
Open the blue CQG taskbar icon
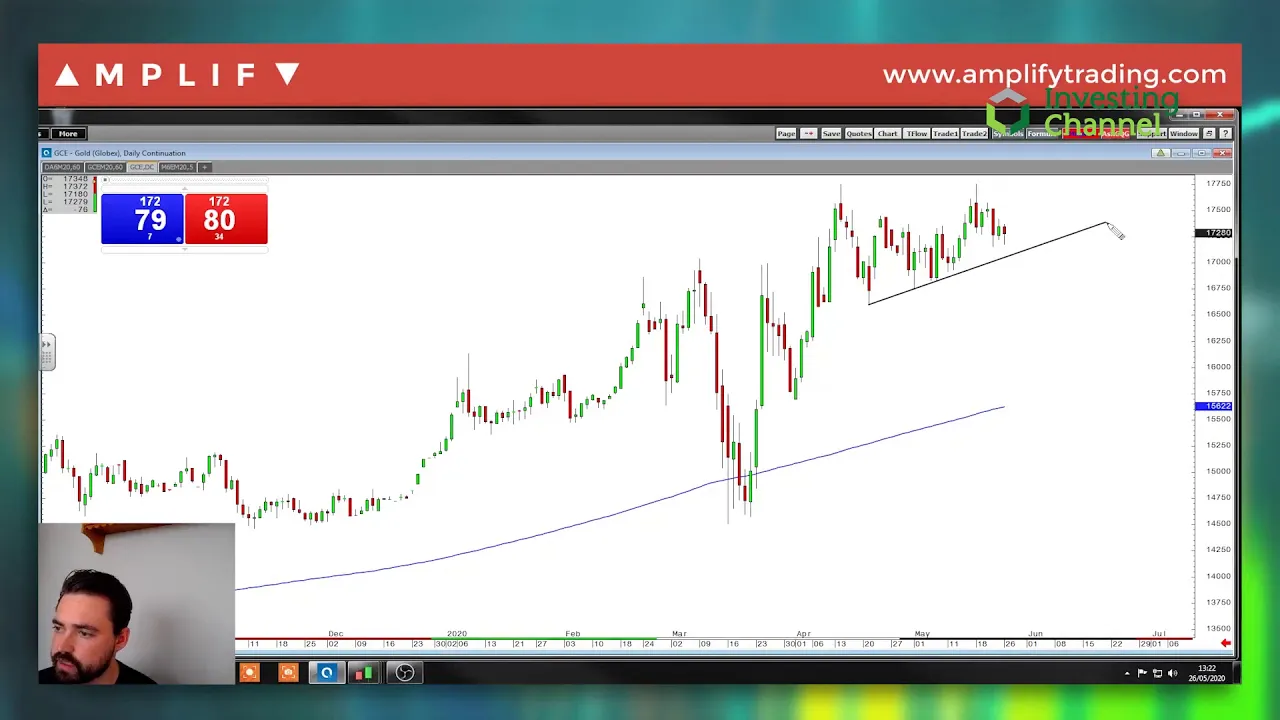(x=326, y=673)
